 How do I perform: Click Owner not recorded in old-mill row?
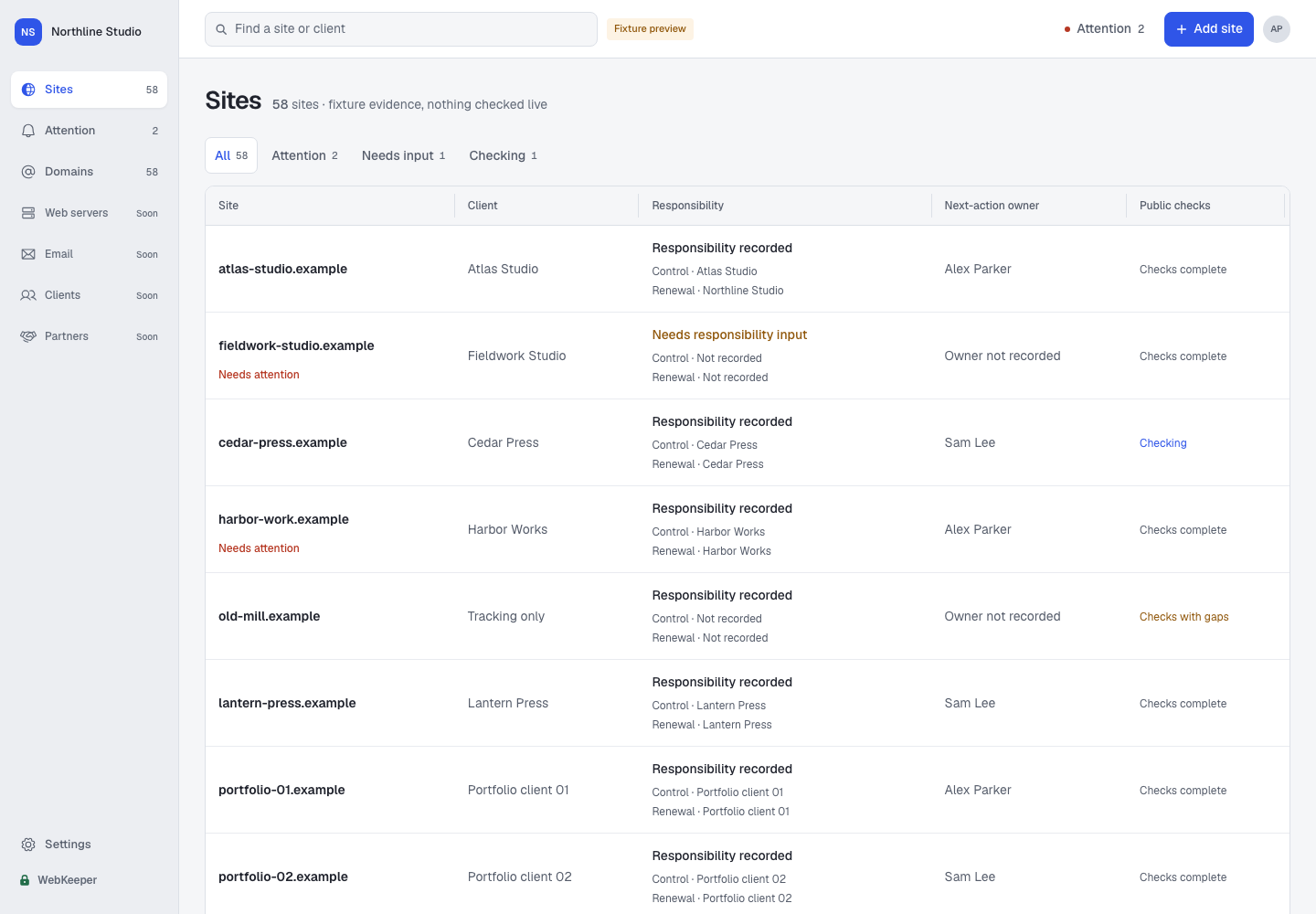(1003, 616)
